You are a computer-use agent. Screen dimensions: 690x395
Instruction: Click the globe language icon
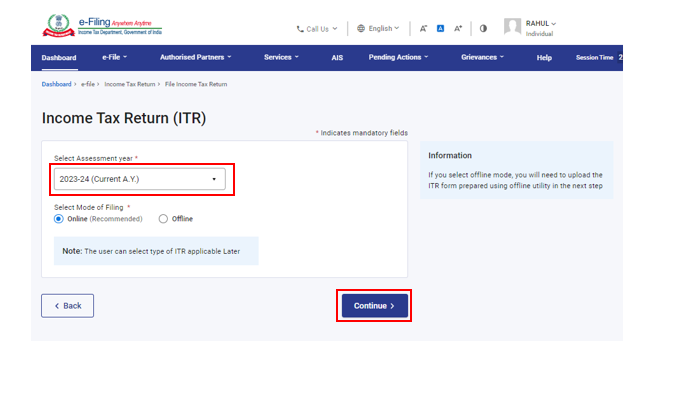(x=361, y=29)
